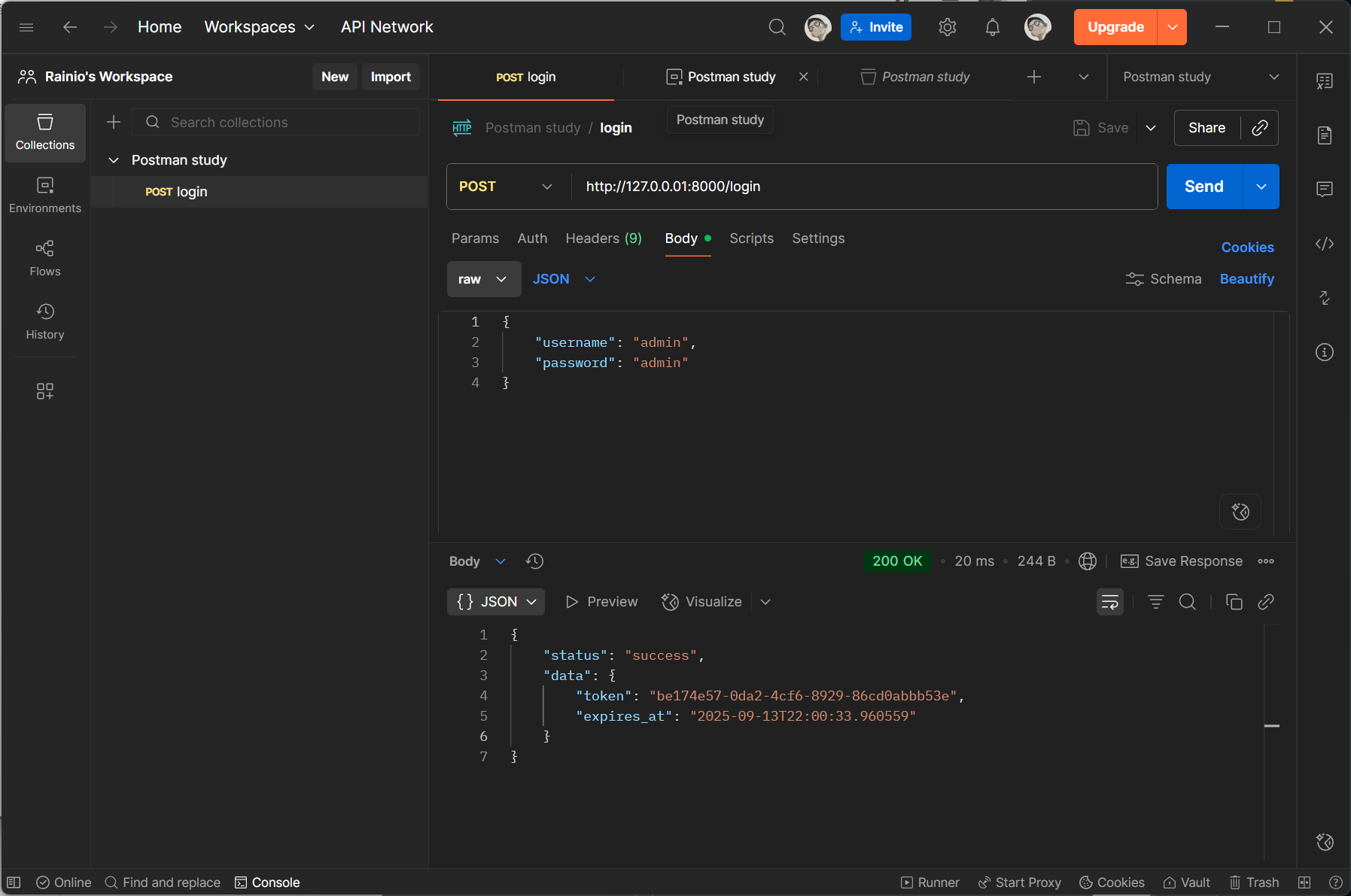Viewport: 1351px width, 896px height.
Task: Switch to the Headers (9) tab
Action: click(604, 238)
